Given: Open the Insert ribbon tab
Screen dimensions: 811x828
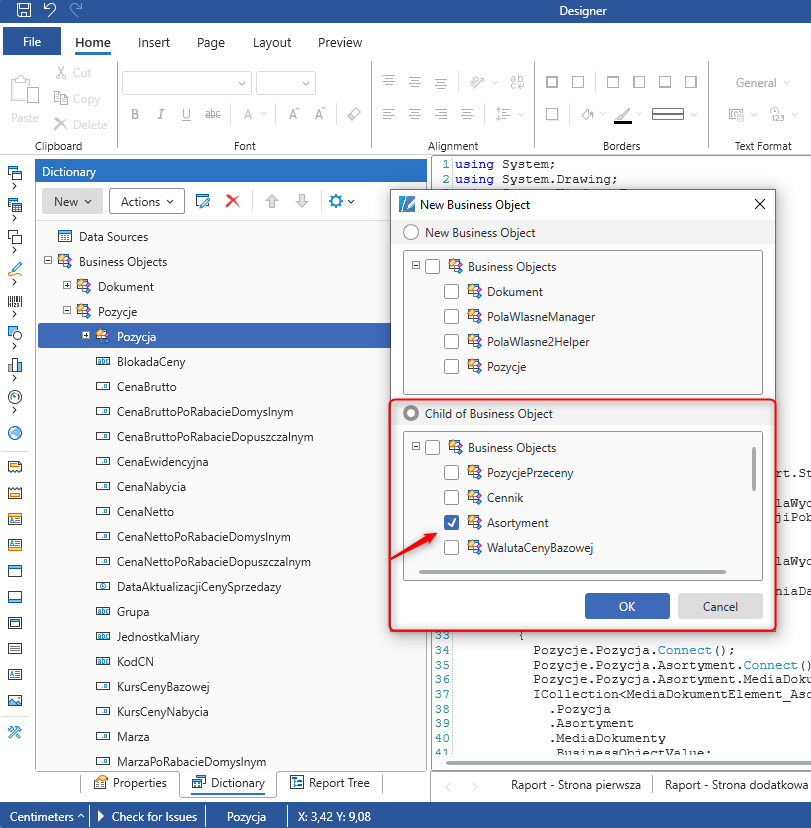Looking at the screenshot, I should 154,42.
